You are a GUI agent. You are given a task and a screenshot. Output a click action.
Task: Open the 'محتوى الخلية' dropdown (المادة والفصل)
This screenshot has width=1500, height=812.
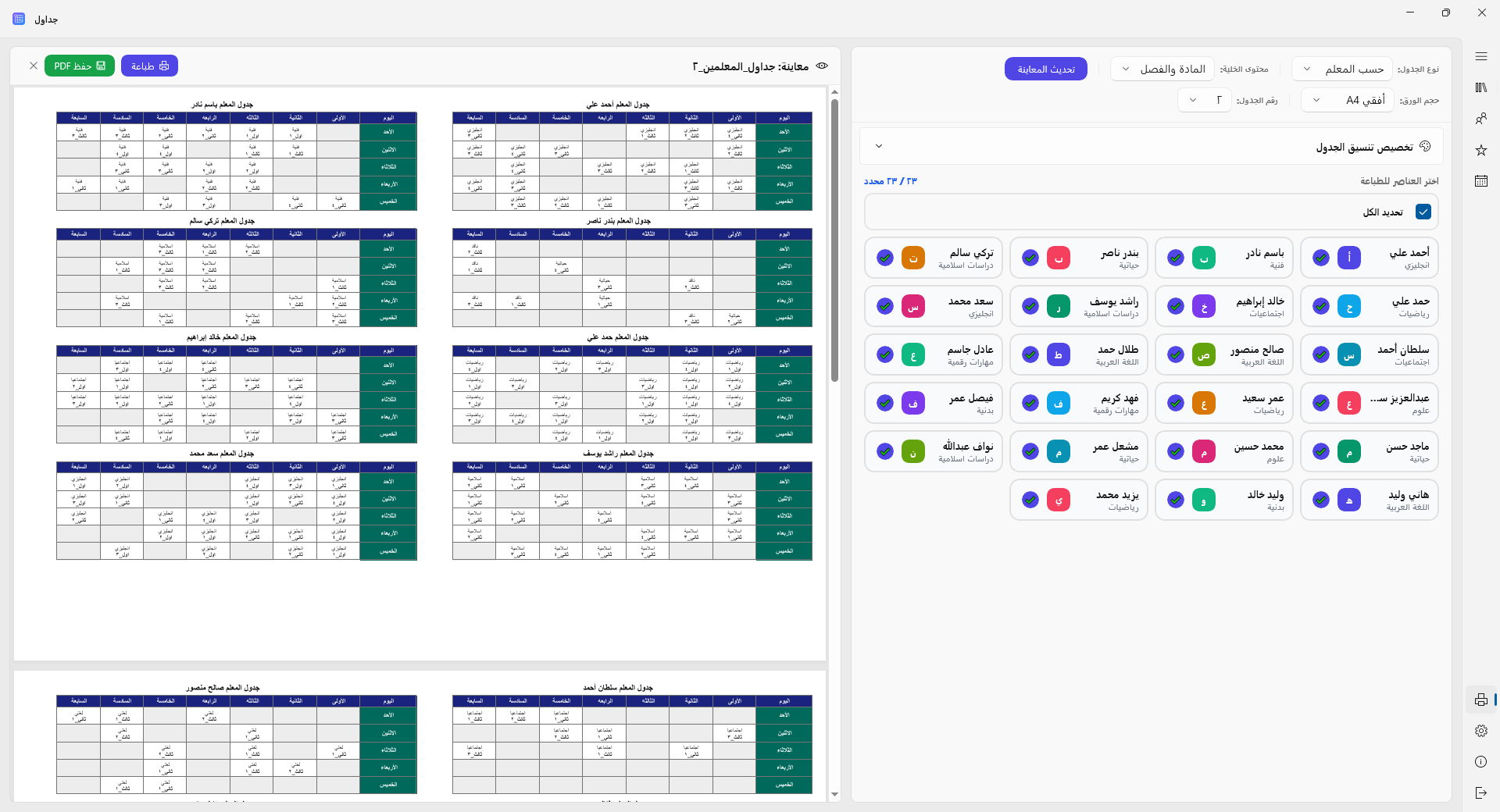pyautogui.click(x=1162, y=69)
